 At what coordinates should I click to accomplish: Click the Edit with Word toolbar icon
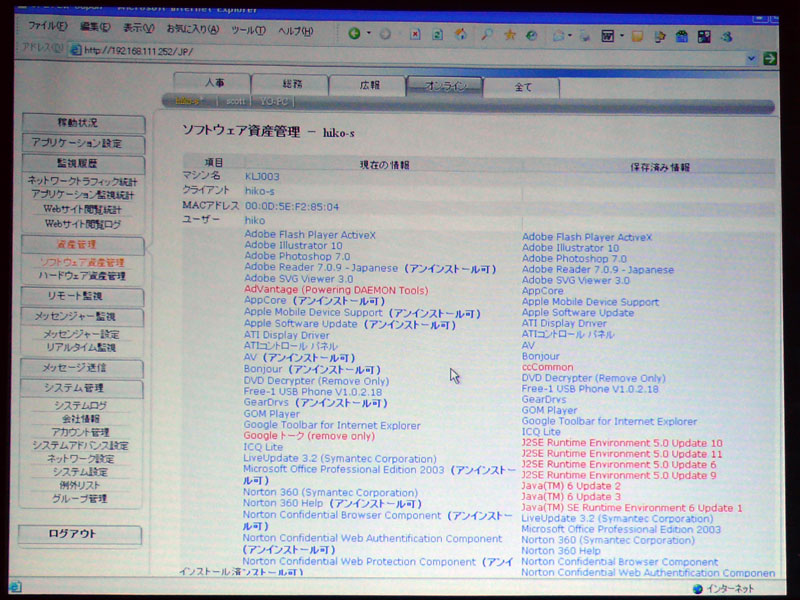point(607,36)
